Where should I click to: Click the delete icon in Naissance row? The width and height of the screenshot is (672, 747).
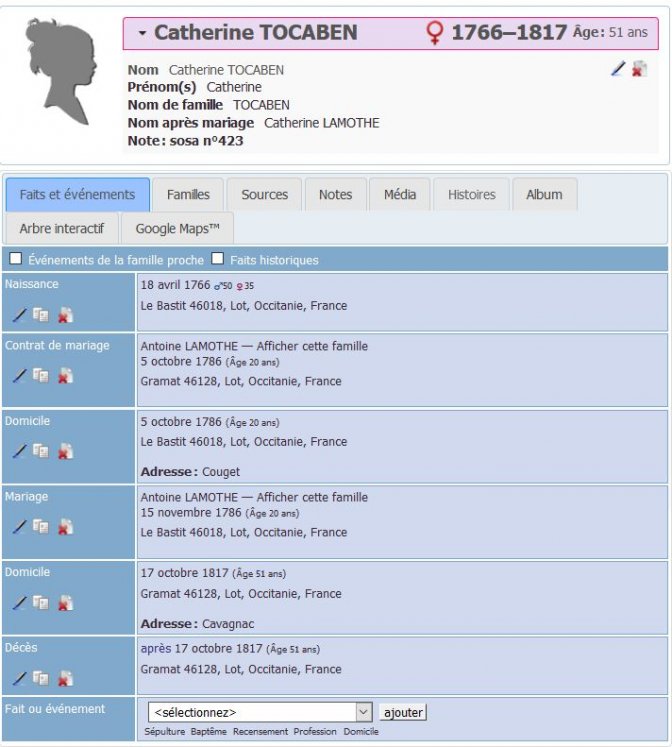[x=64, y=315]
